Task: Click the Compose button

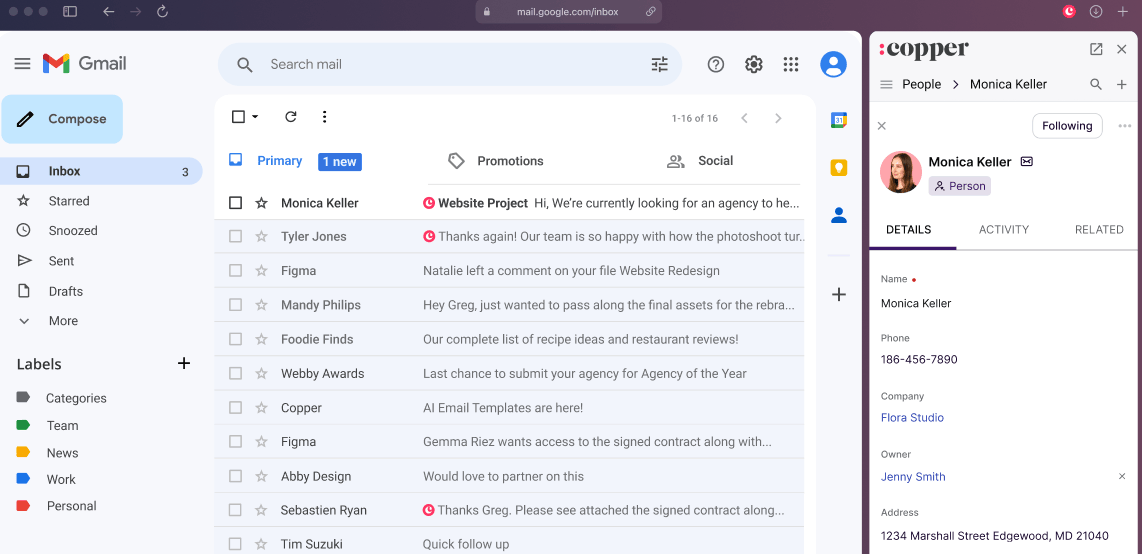Action: pyautogui.click(x=63, y=119)
